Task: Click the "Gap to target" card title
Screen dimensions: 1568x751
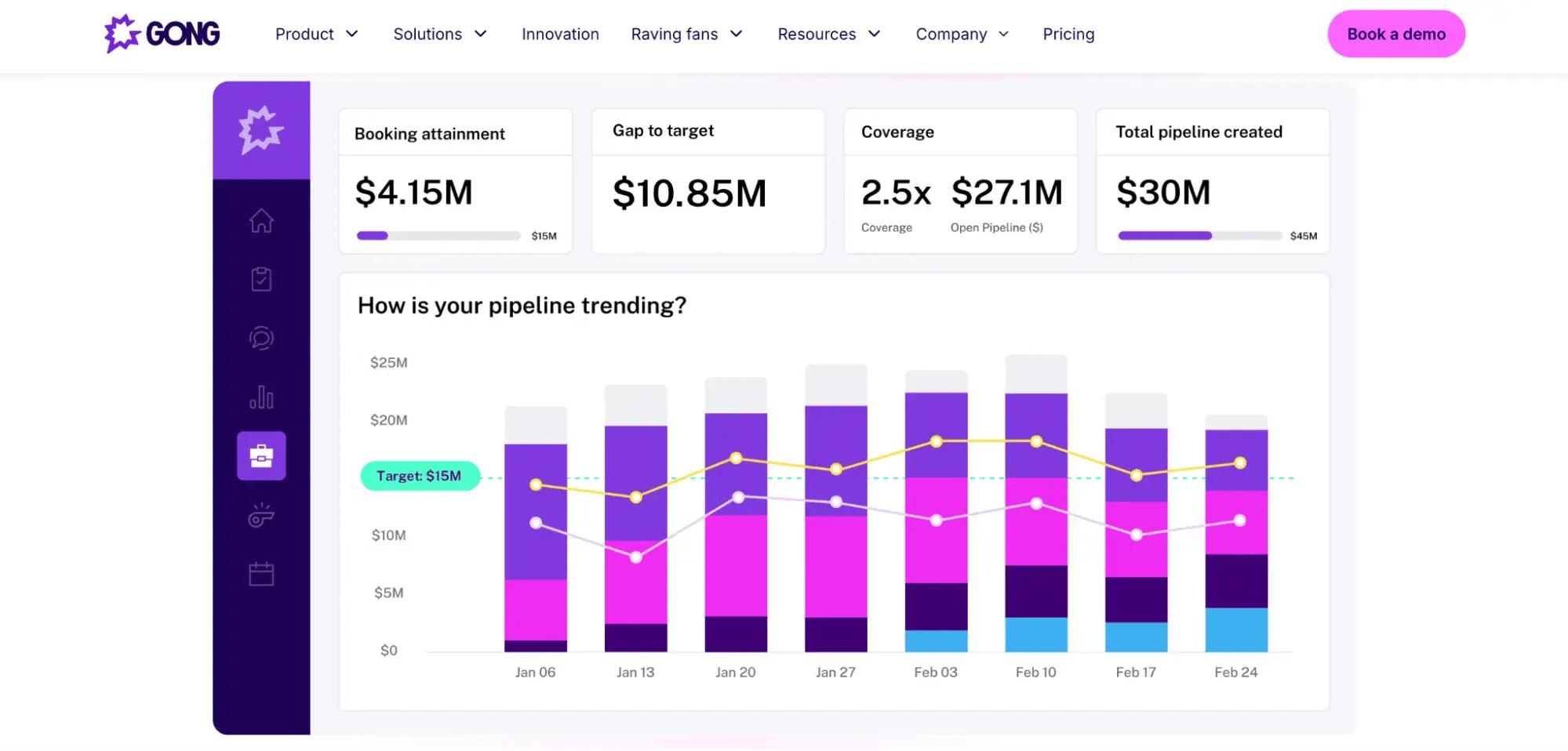Action: (x=664, y=131)
